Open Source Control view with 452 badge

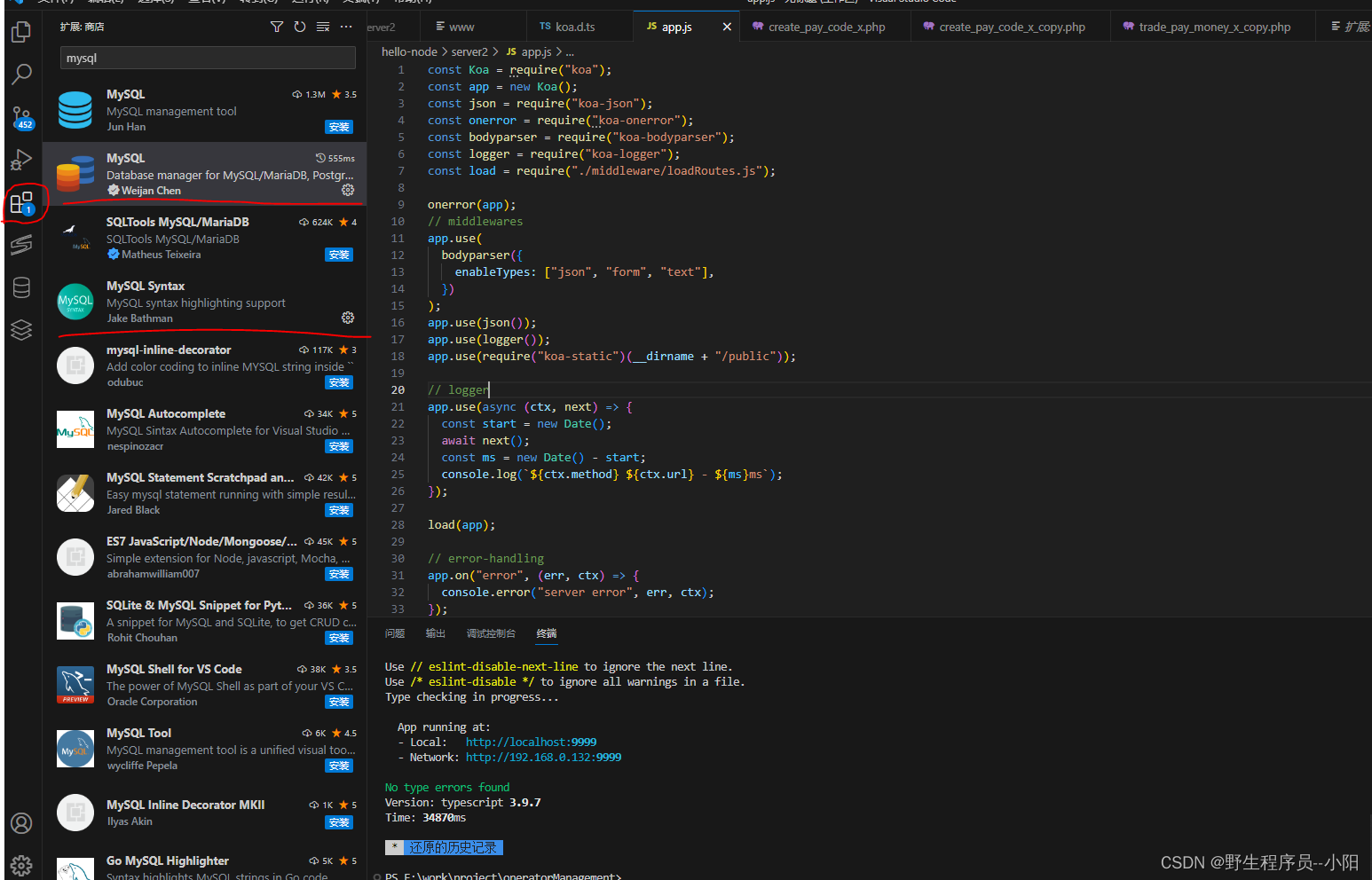(21, 117)
